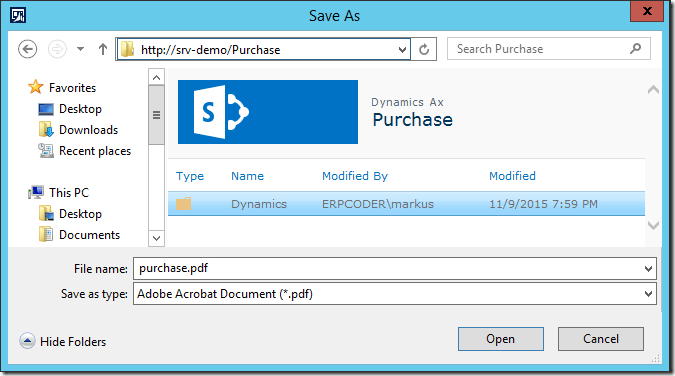This screenshot has width=675, height=376.
Task: Click the search magnifier icon
Action: click(x=635, y=49)
